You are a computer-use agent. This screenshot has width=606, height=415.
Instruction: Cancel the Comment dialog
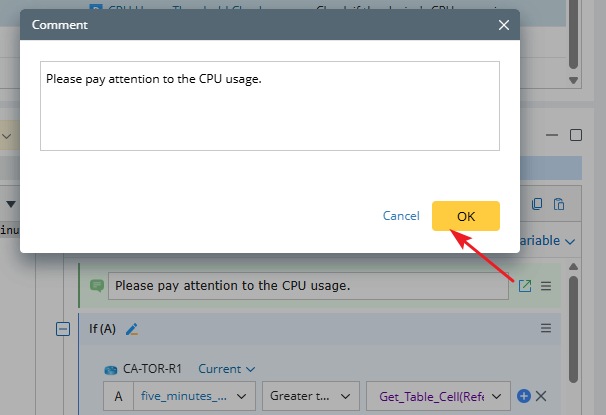(401, 216)
